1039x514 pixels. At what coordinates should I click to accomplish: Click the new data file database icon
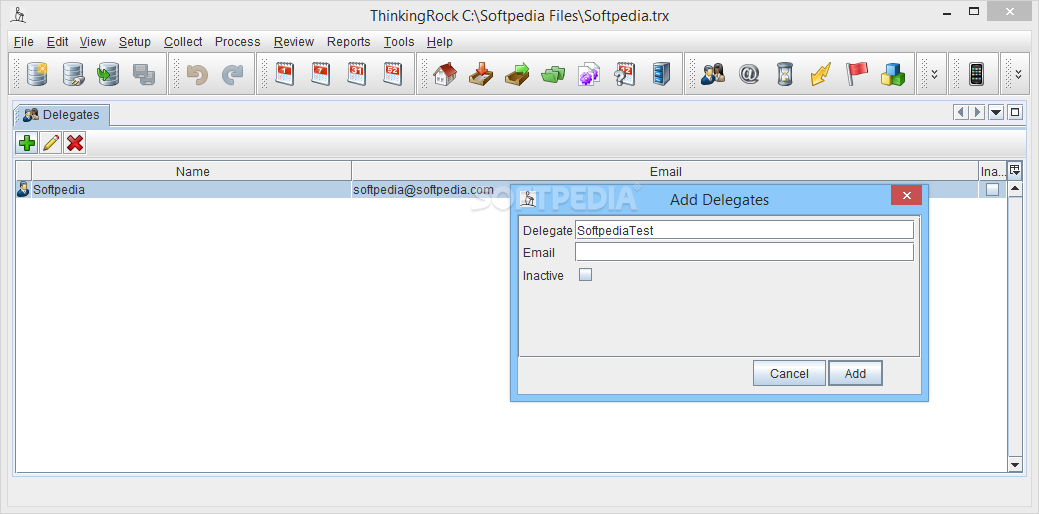(x=38, y=74)
